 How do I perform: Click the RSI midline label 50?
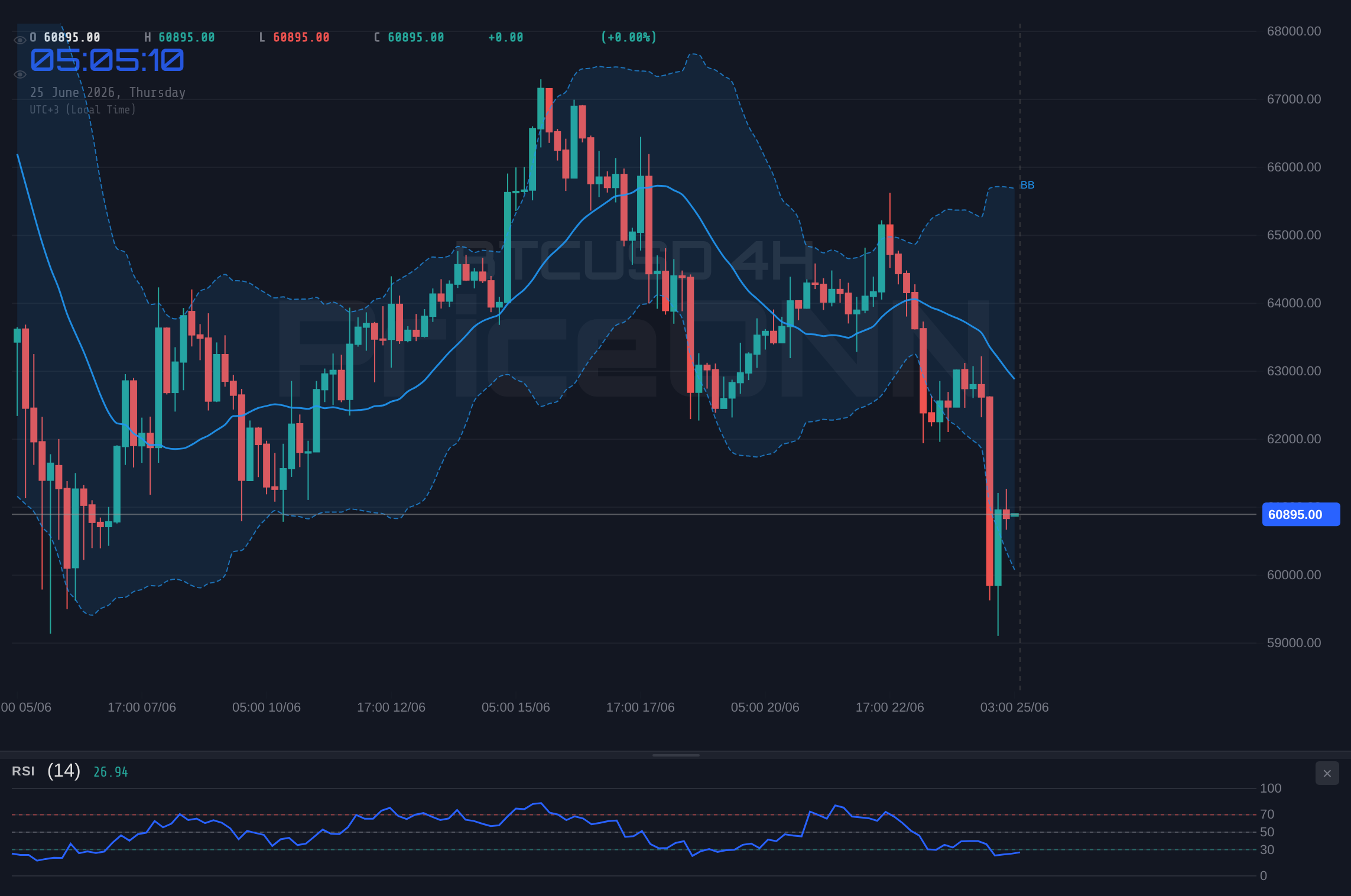[1267, 832]
